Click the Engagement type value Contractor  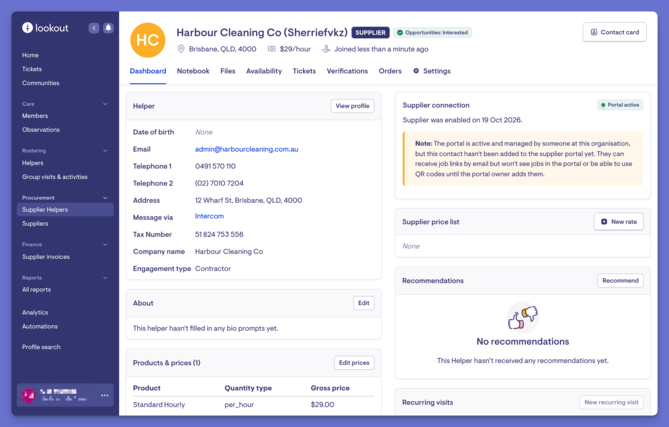tap(213, 269)
